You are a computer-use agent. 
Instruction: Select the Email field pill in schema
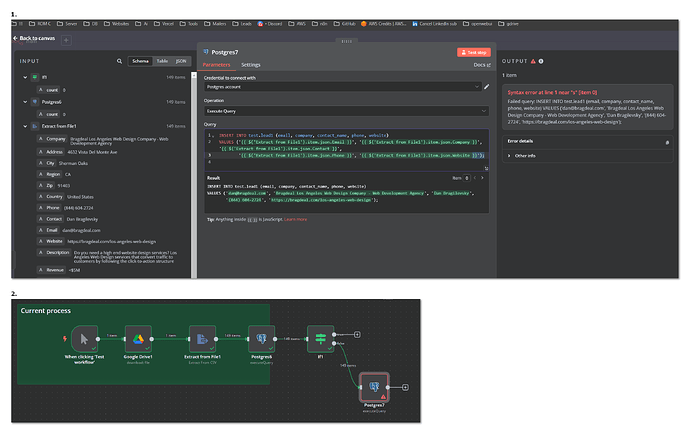pyautogui.click(x=48, y=230)
